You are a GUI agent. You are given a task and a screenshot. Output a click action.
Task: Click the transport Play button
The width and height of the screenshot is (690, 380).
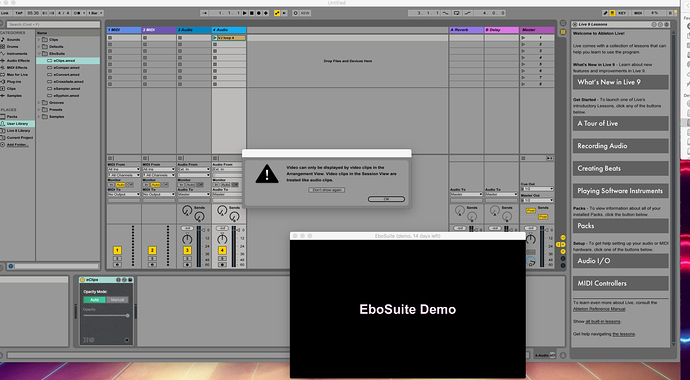245,13
